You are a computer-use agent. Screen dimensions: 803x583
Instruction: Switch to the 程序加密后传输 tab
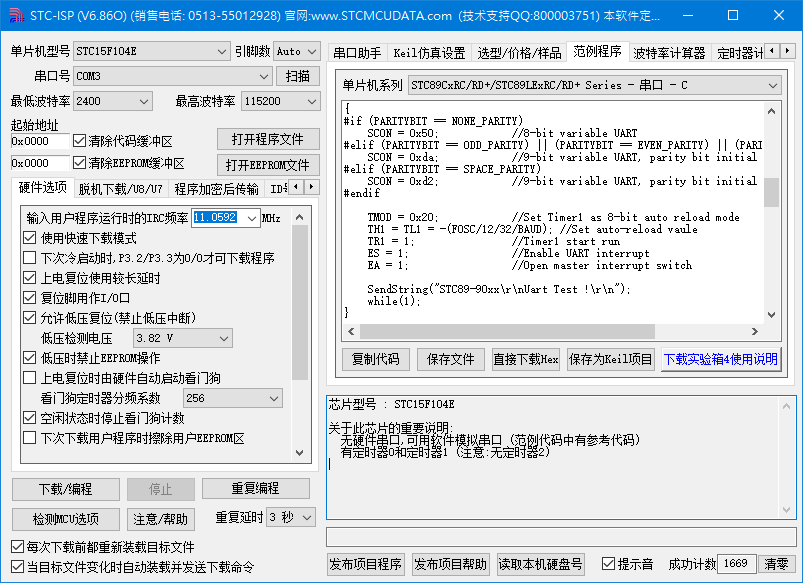click(216, 189)
